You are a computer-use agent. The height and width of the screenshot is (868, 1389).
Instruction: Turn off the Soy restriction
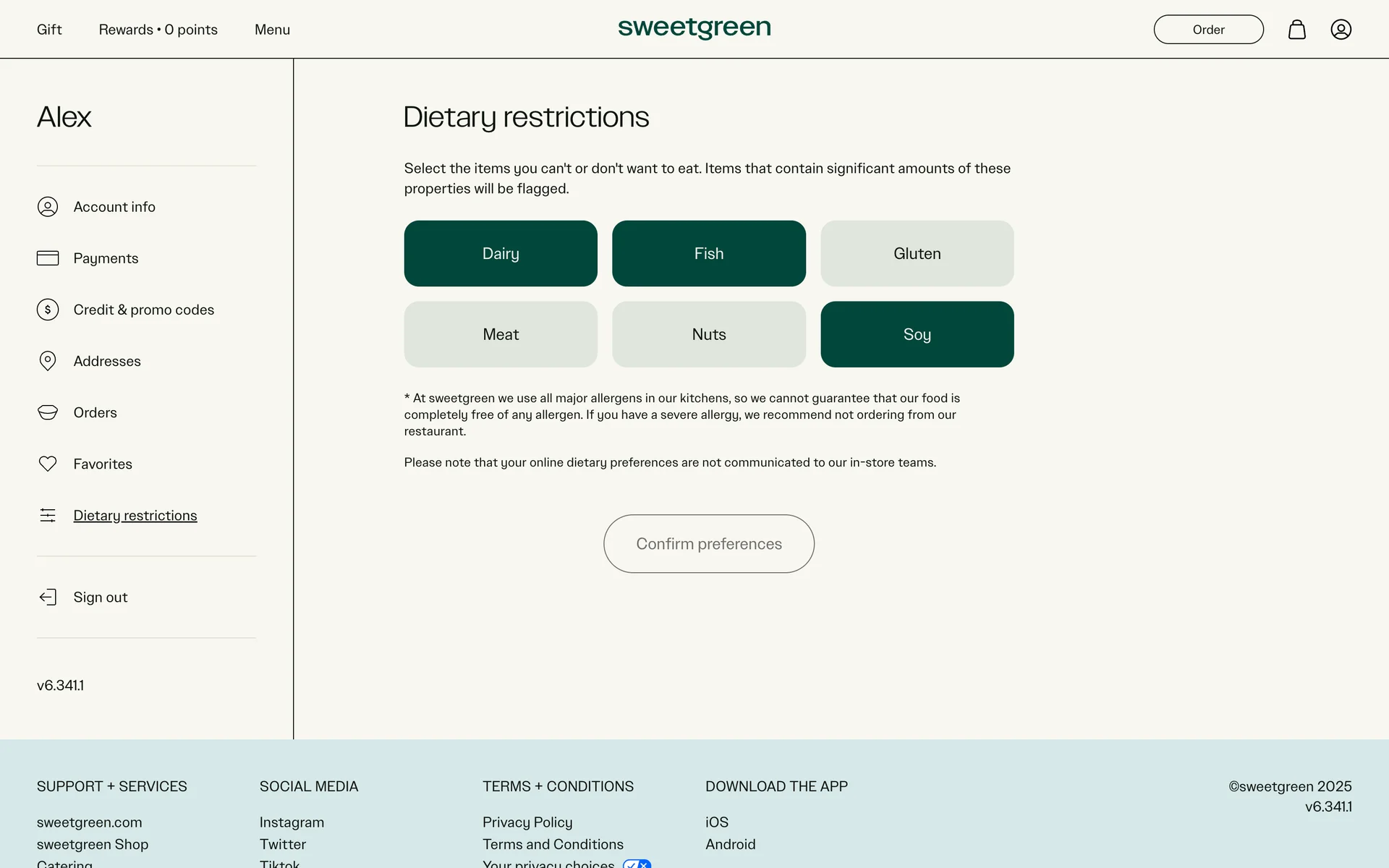click(x=917, y=334)
